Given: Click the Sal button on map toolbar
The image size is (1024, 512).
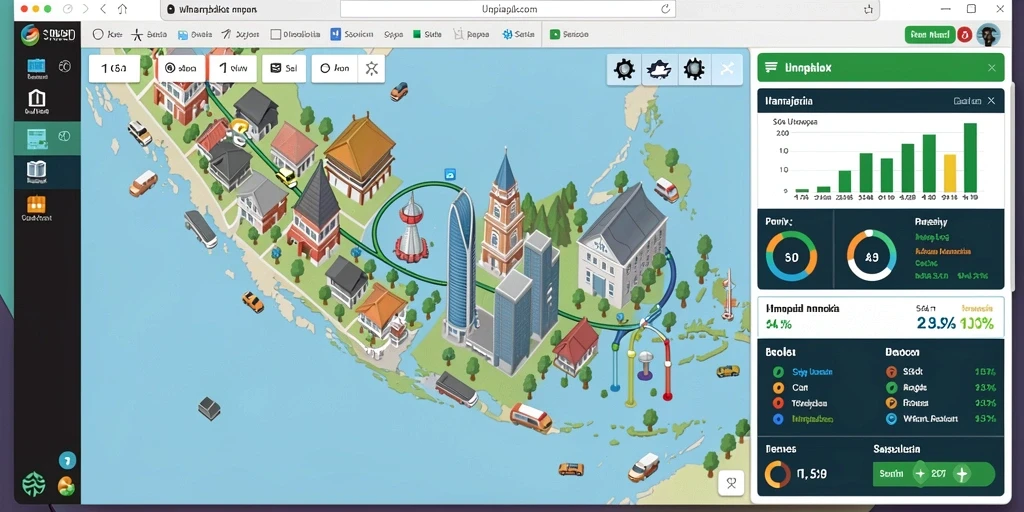Looking at the screenshot, I should click(x=284, y=68).
